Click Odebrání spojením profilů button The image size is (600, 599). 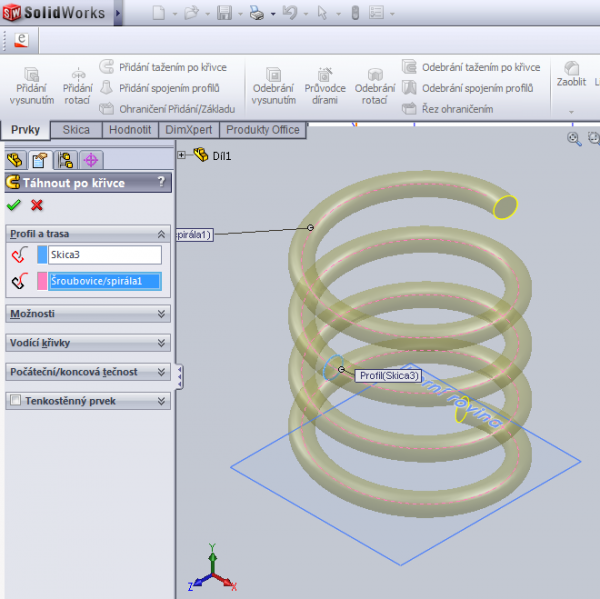click(467, 88)
